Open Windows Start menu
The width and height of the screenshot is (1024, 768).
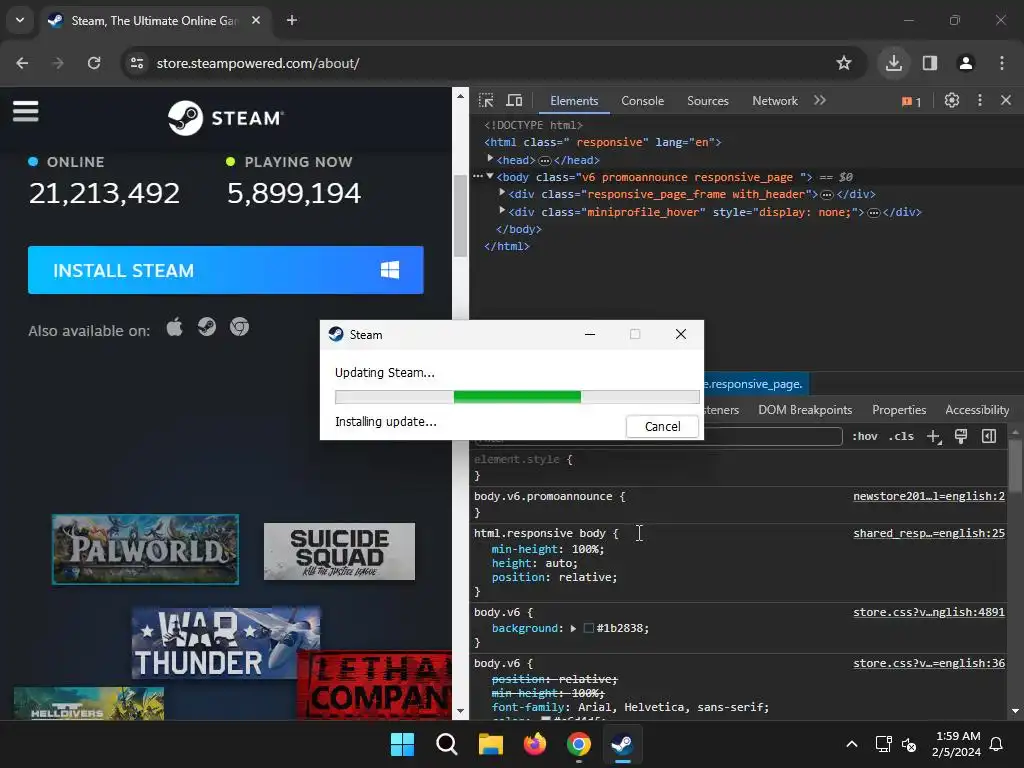[402, 744]
